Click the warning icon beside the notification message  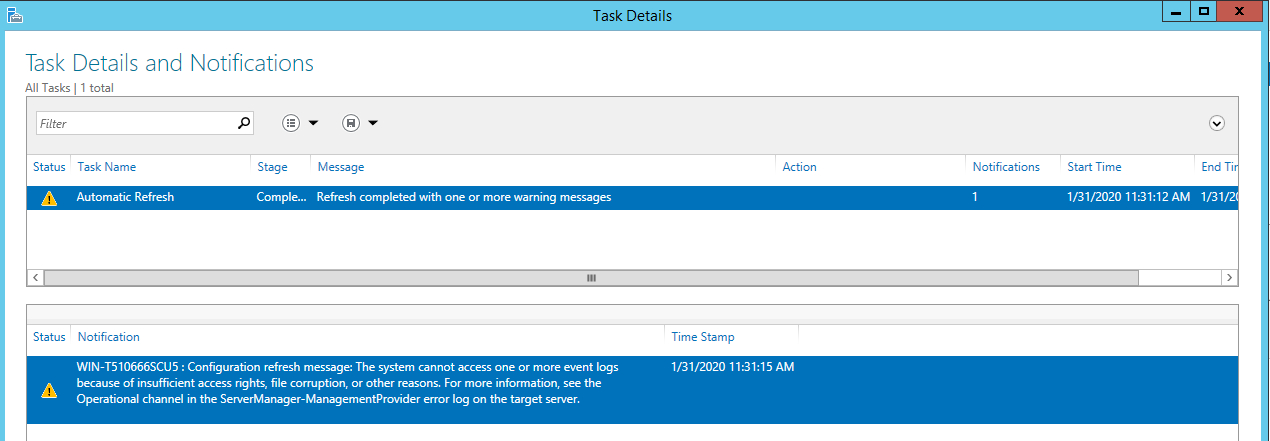[49, 391]
